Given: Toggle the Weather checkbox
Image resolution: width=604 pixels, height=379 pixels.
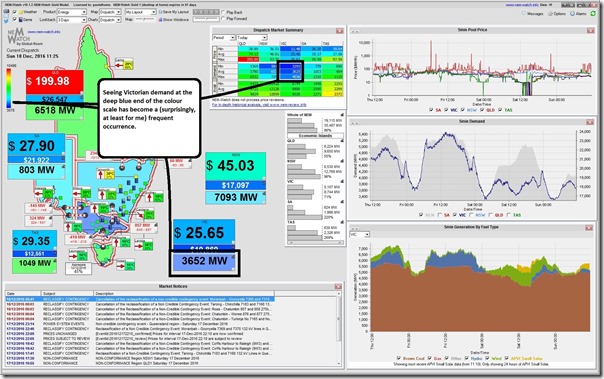Looking at the screenshot, I should point(15,12).
